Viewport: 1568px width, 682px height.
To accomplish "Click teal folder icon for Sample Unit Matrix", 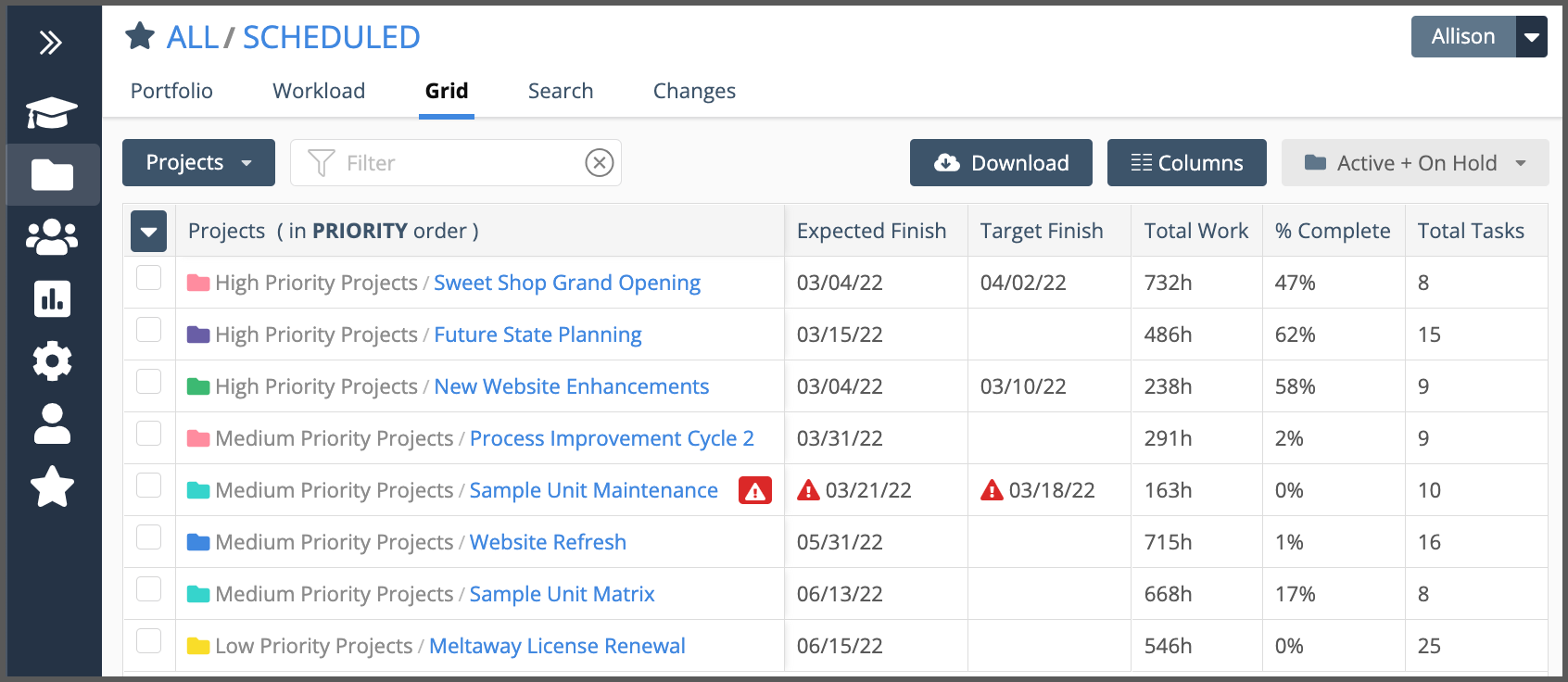I will pos(198,594).
